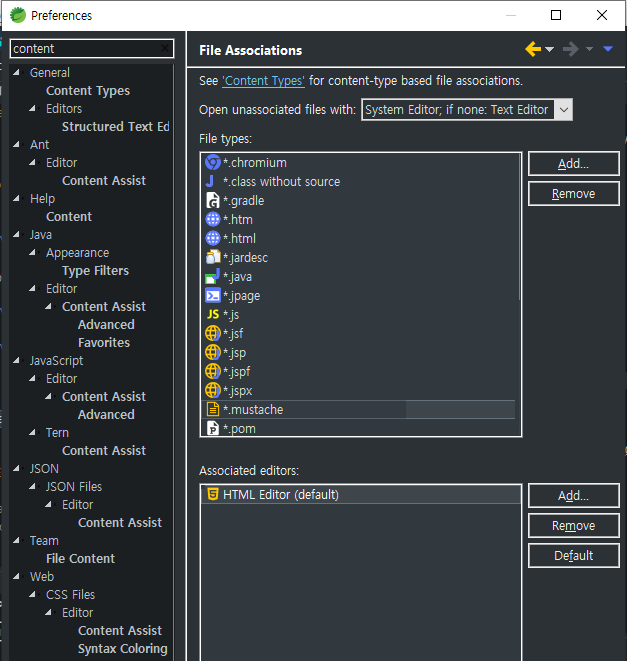Select *.mustache in File types list

[x=359, y=409]
